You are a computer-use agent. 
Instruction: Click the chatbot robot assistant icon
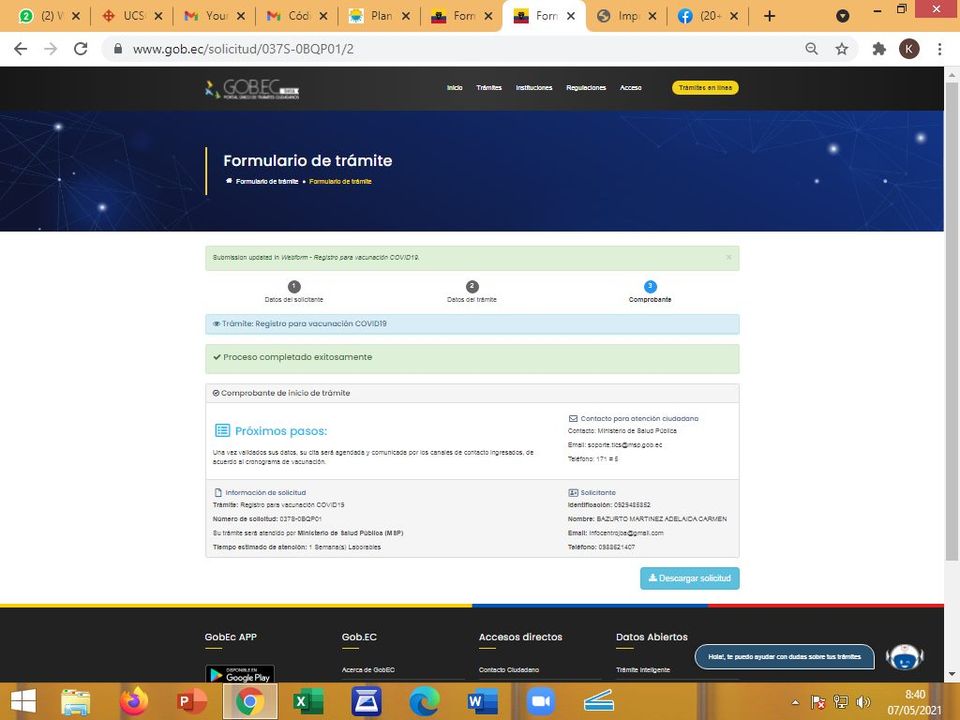904,657
